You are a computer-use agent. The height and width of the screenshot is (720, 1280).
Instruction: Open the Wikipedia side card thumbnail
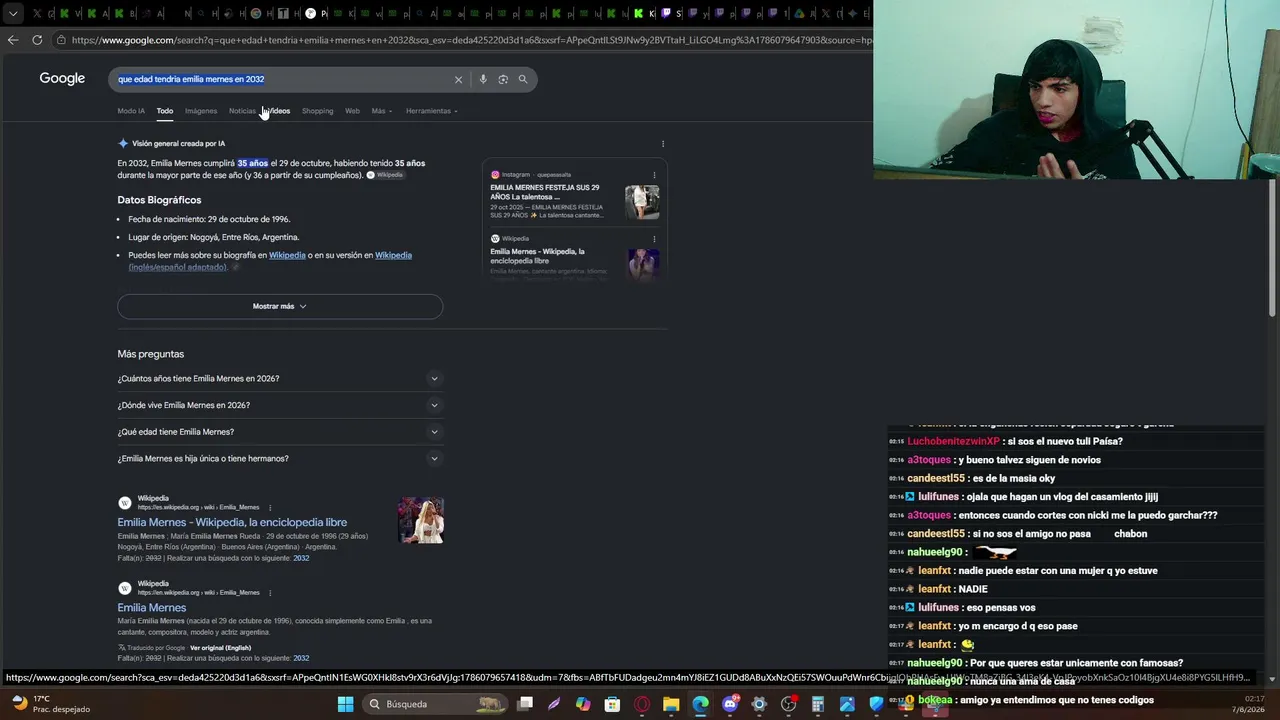tap(642, 263)
